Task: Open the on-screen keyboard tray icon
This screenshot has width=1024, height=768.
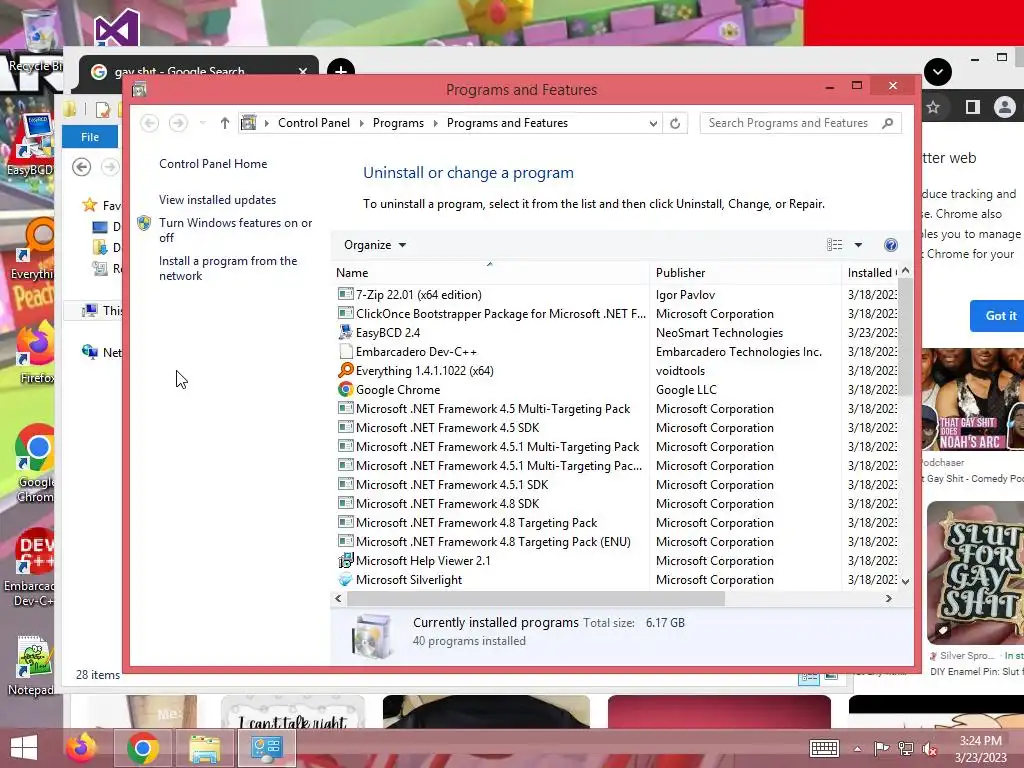Action: (x=824, y=748)
